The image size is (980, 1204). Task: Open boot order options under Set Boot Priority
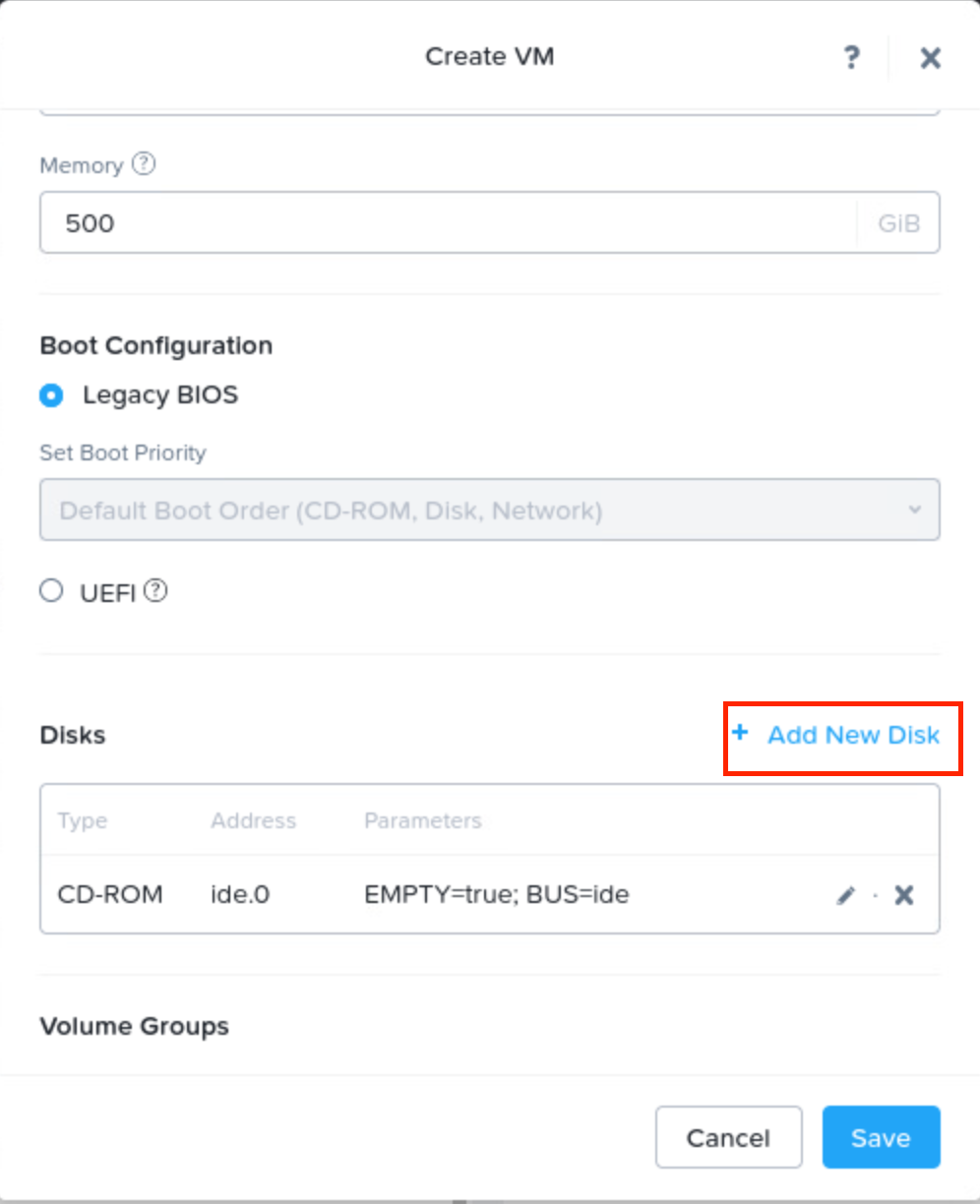pyautogui.click(x=490, y=510)
